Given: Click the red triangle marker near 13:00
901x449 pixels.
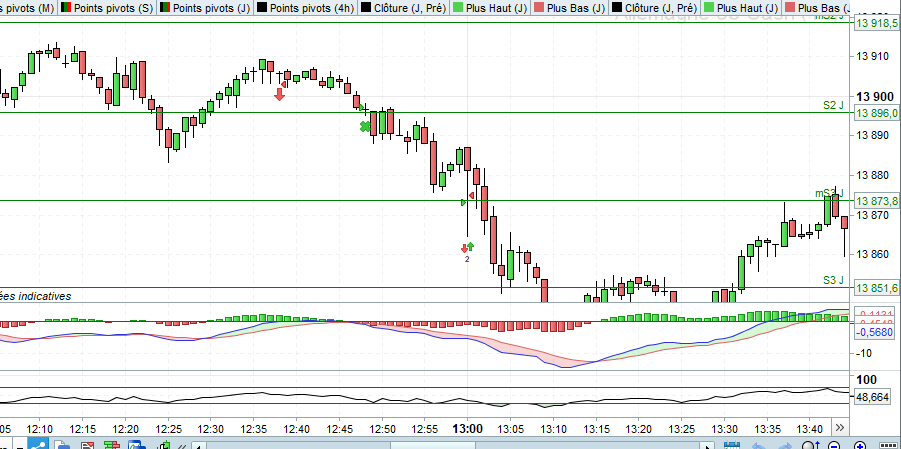Looking at the screenshot, I should tap(472, 195).
